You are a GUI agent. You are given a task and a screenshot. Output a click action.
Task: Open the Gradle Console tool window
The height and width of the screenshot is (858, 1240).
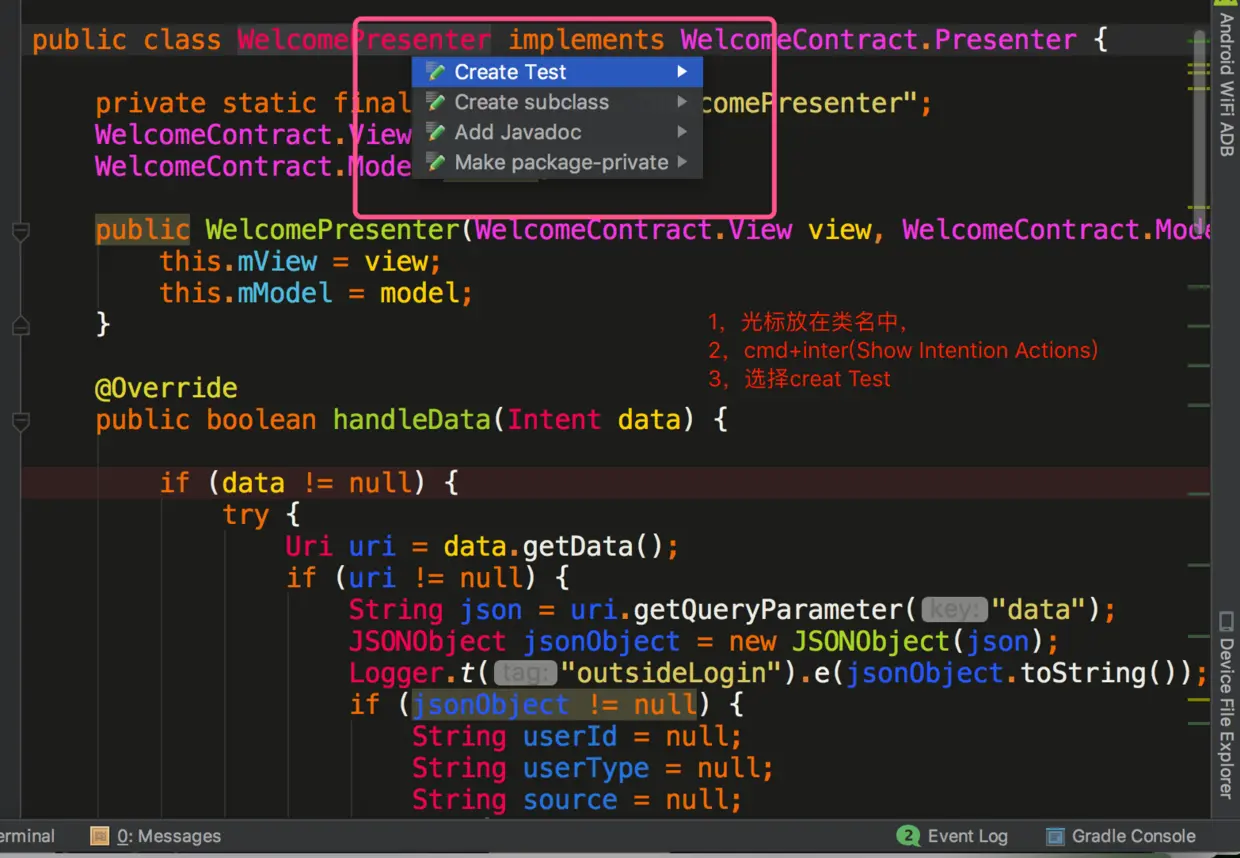click(1121, 836)
